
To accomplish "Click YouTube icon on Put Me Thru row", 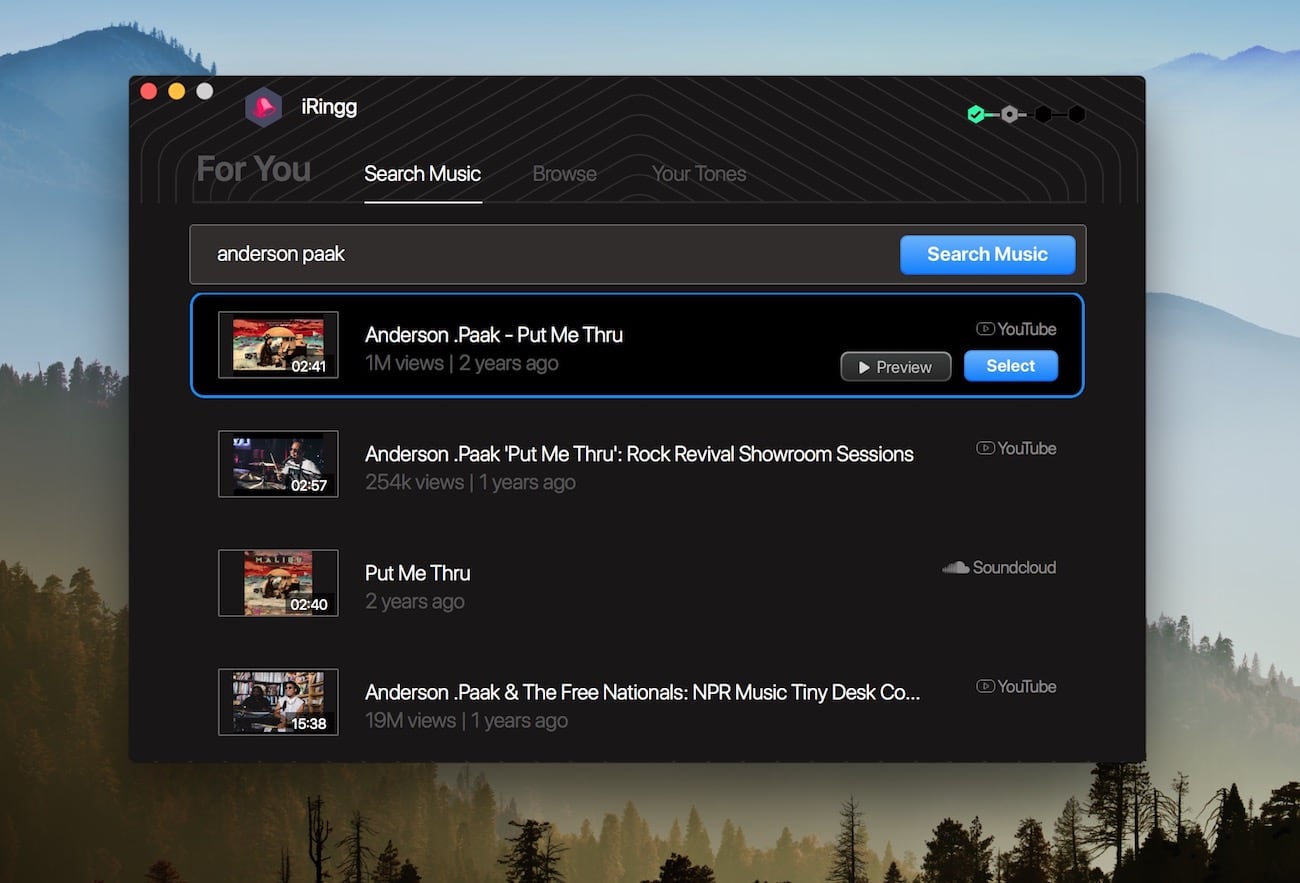I will (x=985, y=329).
